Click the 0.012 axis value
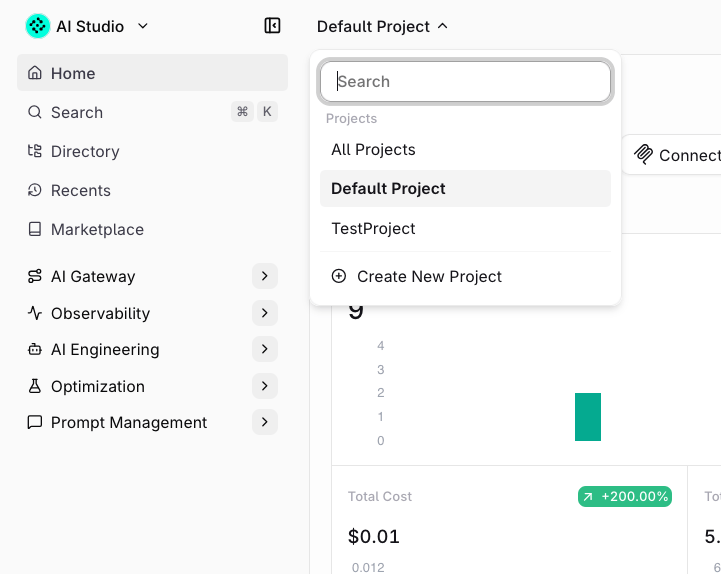 pyautogui.click(x=368, y=568)
